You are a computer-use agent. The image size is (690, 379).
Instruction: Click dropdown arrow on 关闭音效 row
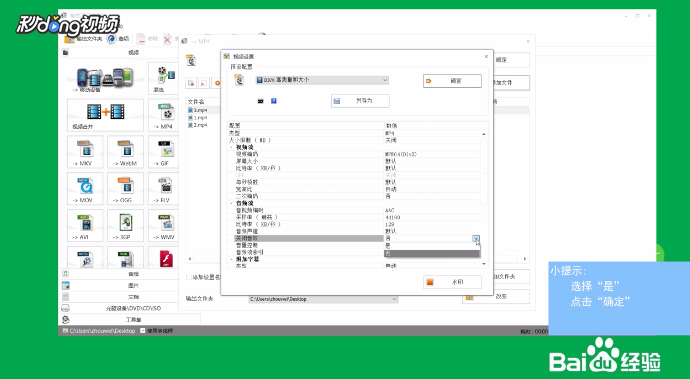[x=476, y=239]
